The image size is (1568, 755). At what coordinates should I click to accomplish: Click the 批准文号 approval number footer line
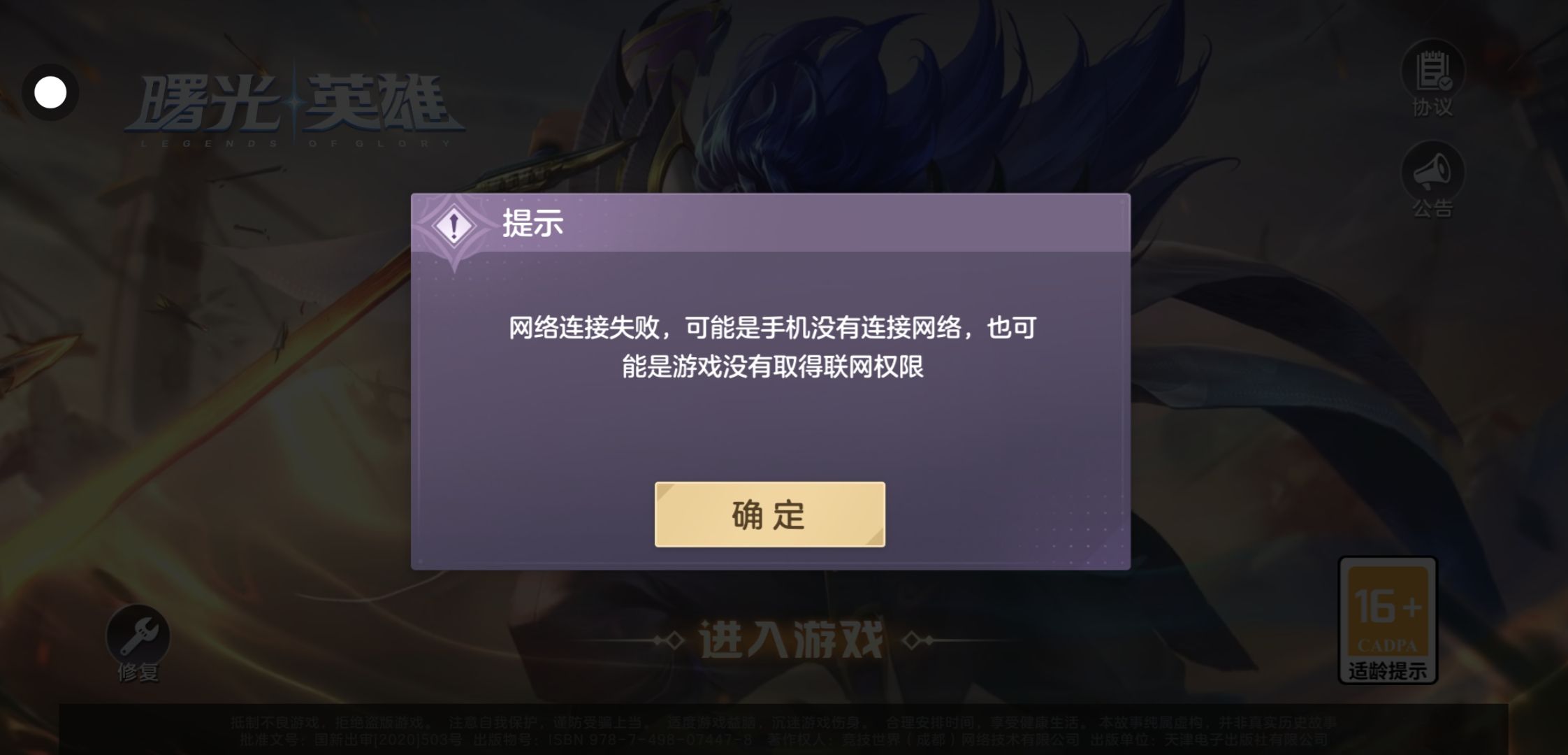(x=784, y=740)
